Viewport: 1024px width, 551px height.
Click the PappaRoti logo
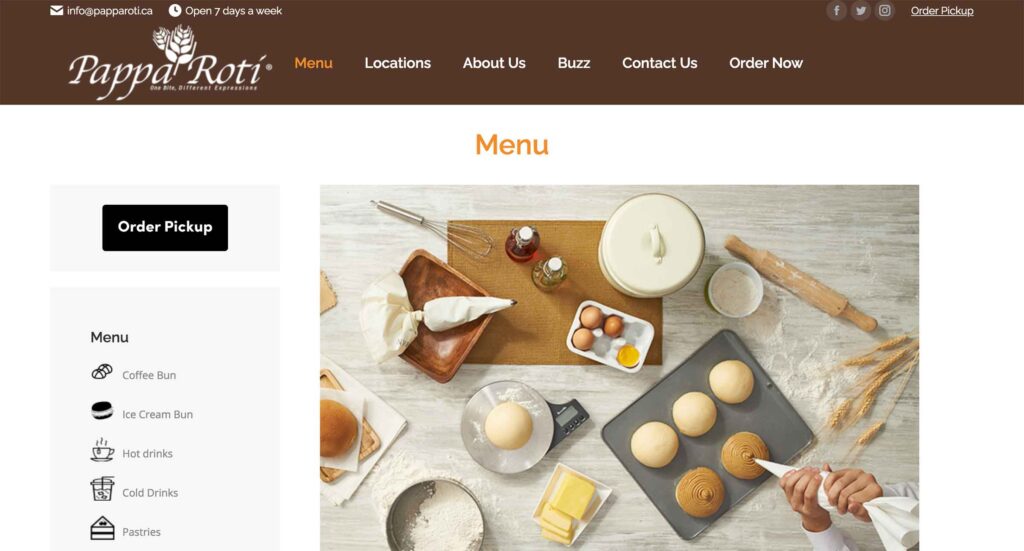tap(170, 63)
